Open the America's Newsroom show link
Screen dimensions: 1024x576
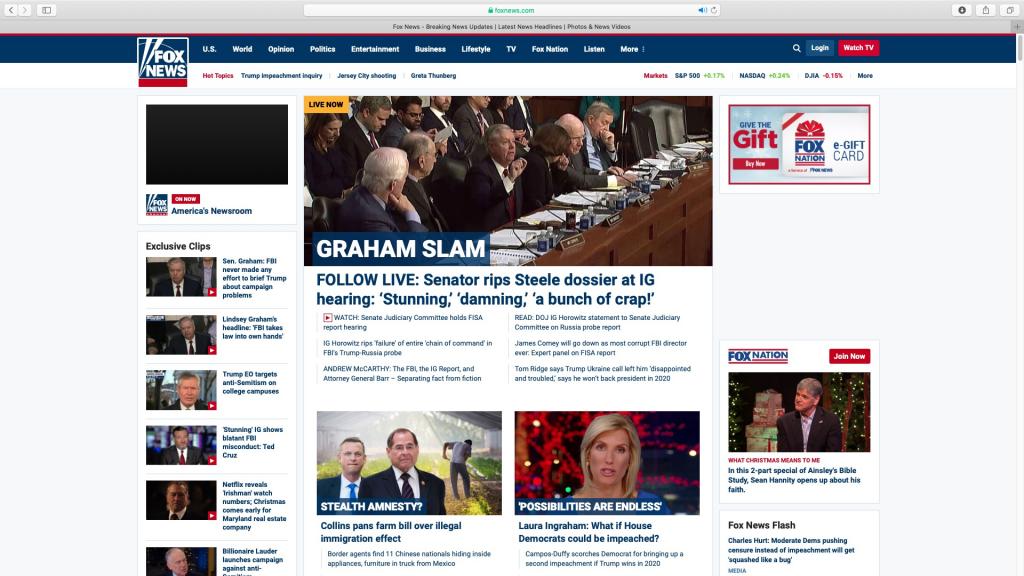click(212, 211)
